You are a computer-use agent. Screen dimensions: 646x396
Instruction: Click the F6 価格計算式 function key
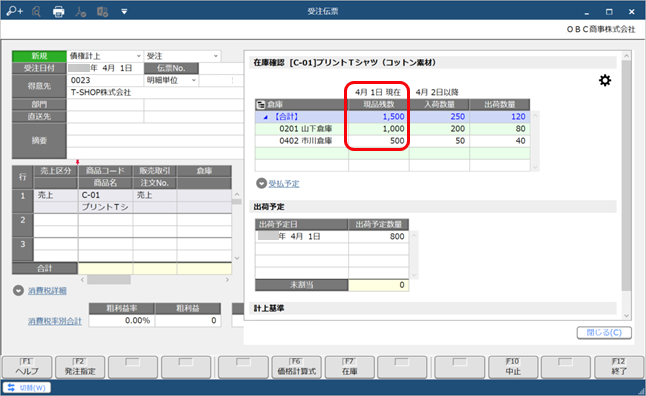pyautogui.click(x=297, y=367)
